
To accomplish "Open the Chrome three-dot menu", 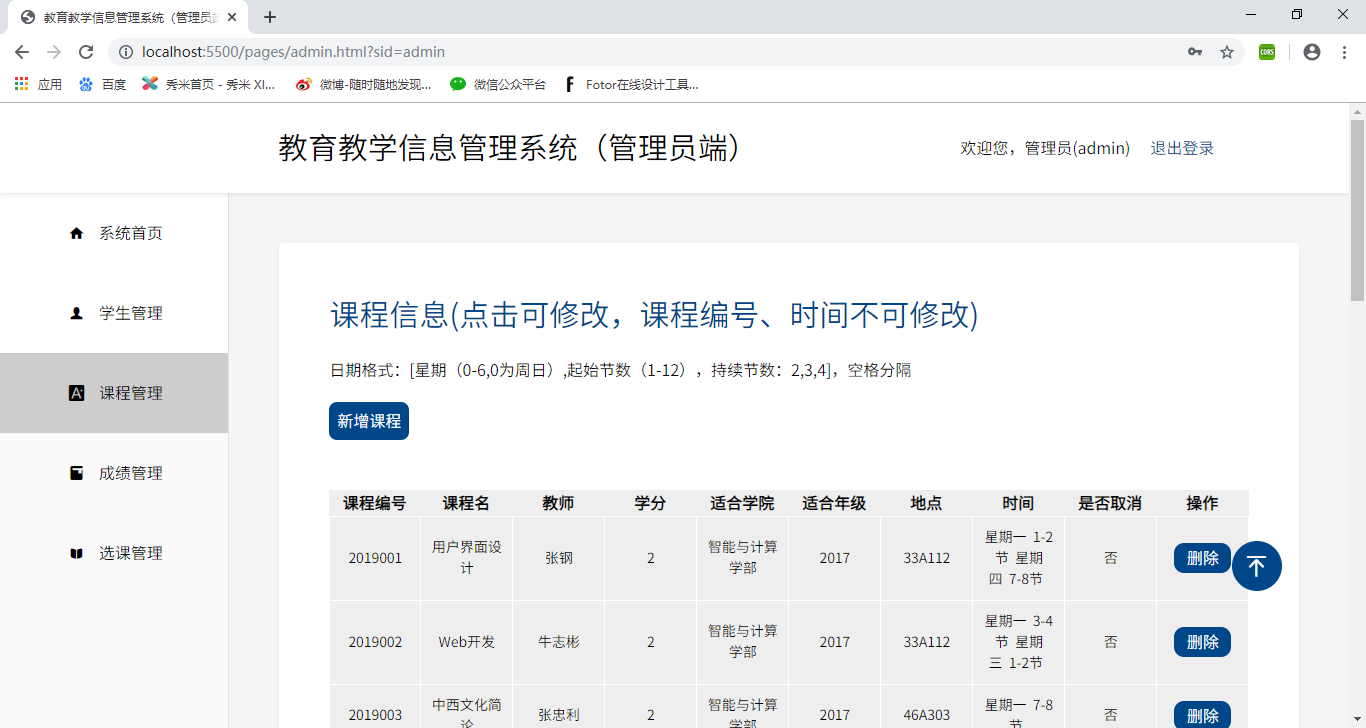I will [1344, 52].
